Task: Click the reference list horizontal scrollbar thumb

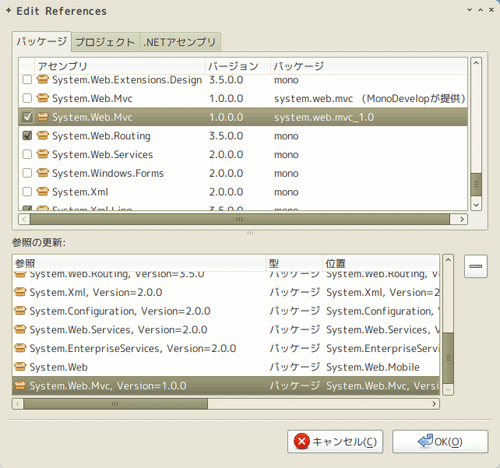Action: click(115, 404)
